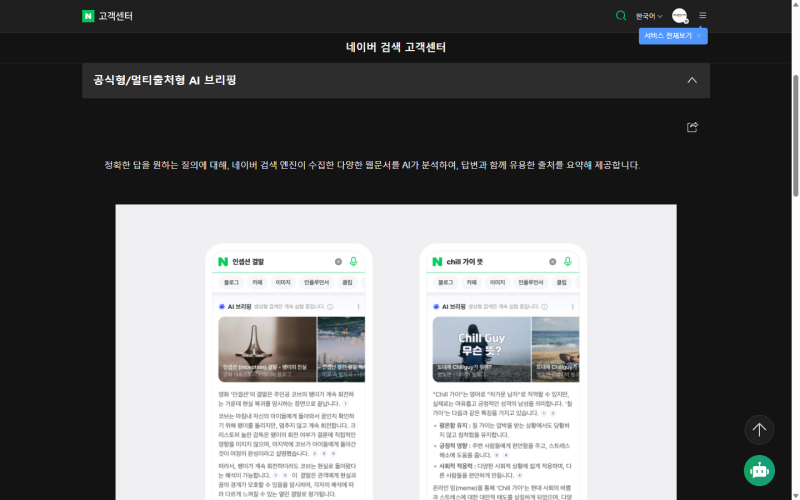Select the 클립 tab in the 인셉션 결말 mockup
This screenshot has height=500, width=800.
point(347,283)
